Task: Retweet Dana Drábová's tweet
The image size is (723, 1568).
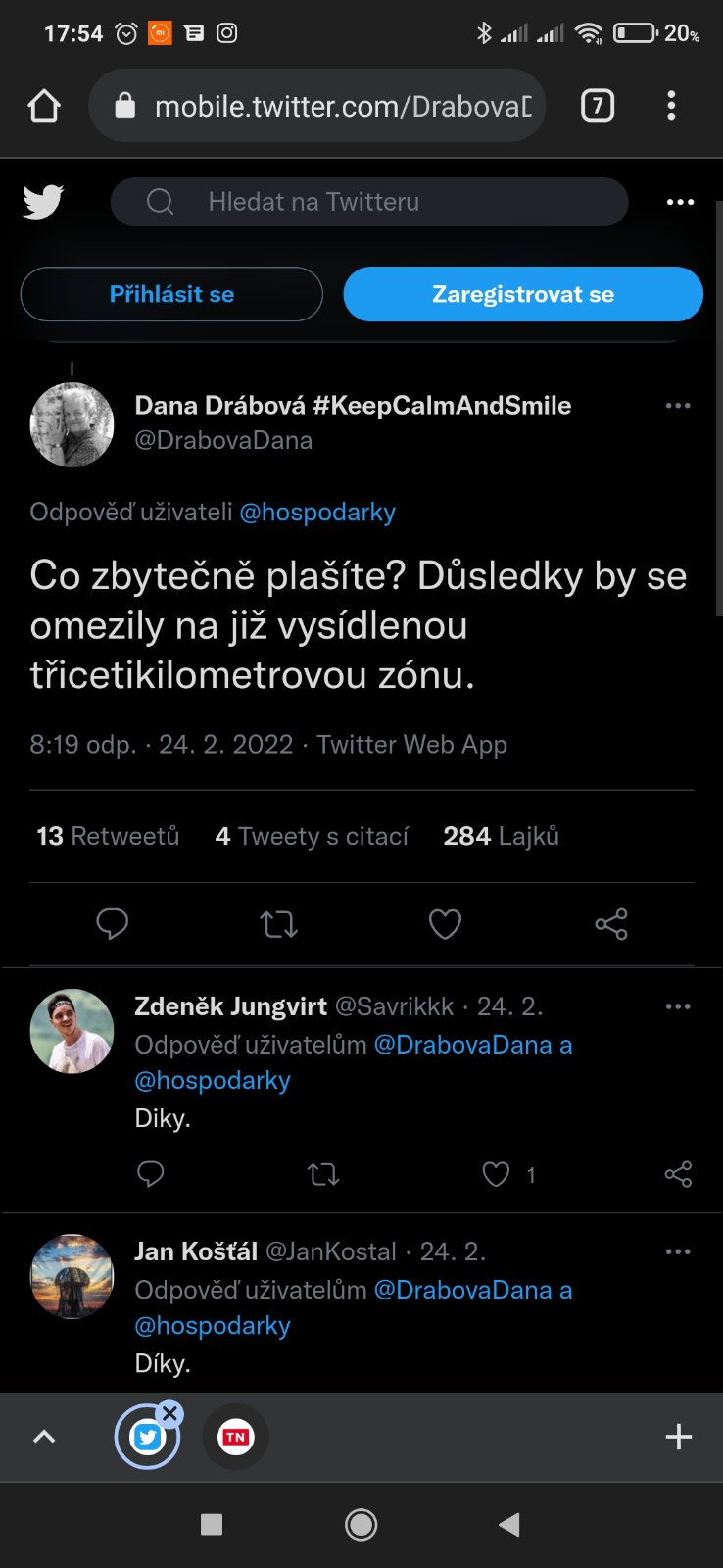Action: click(279, 924)
